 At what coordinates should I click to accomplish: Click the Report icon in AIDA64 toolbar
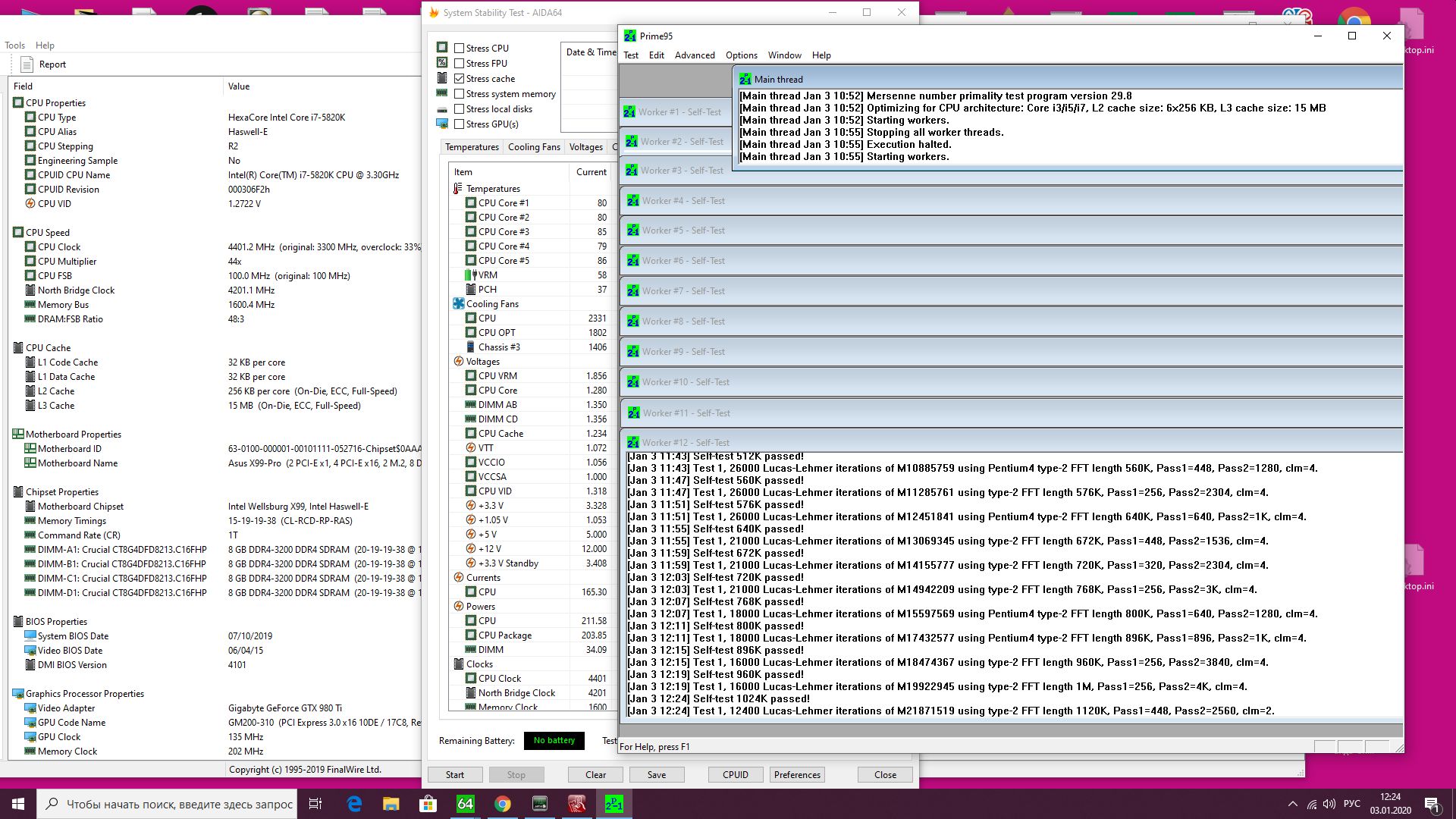[x=27, y=64]
